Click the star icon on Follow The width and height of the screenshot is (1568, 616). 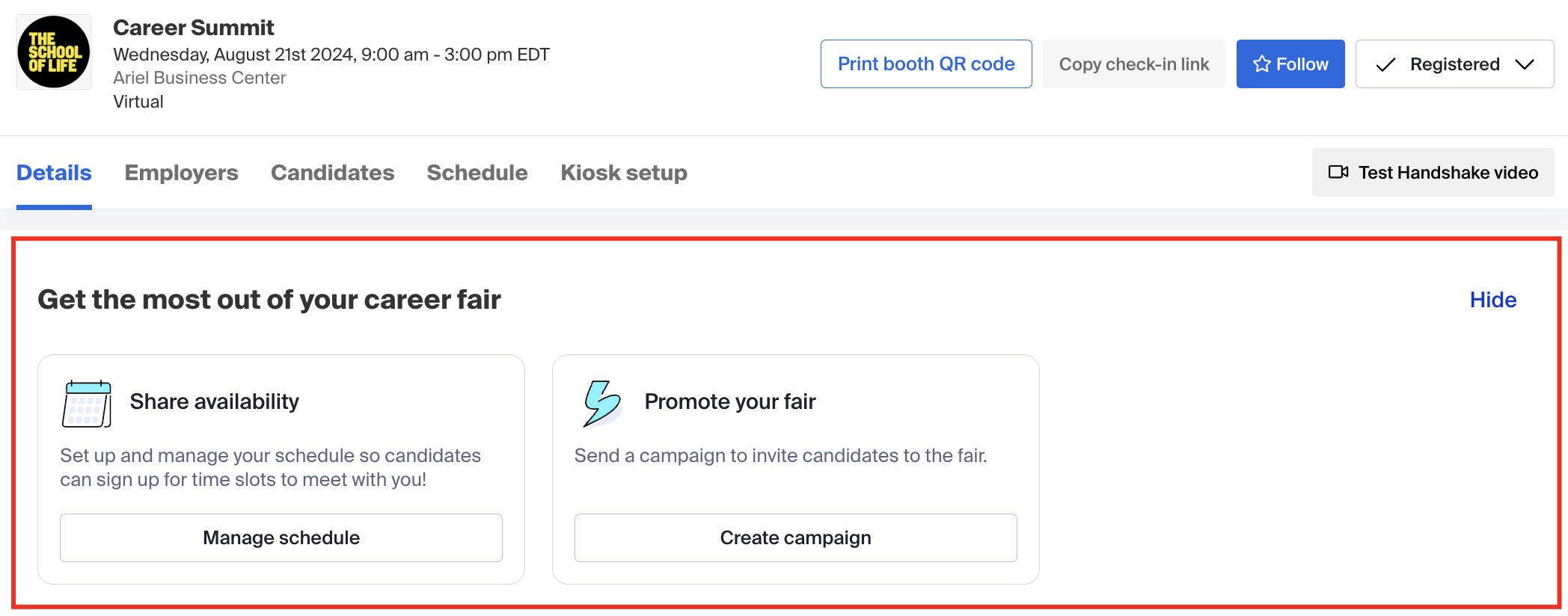(1262, 64)
